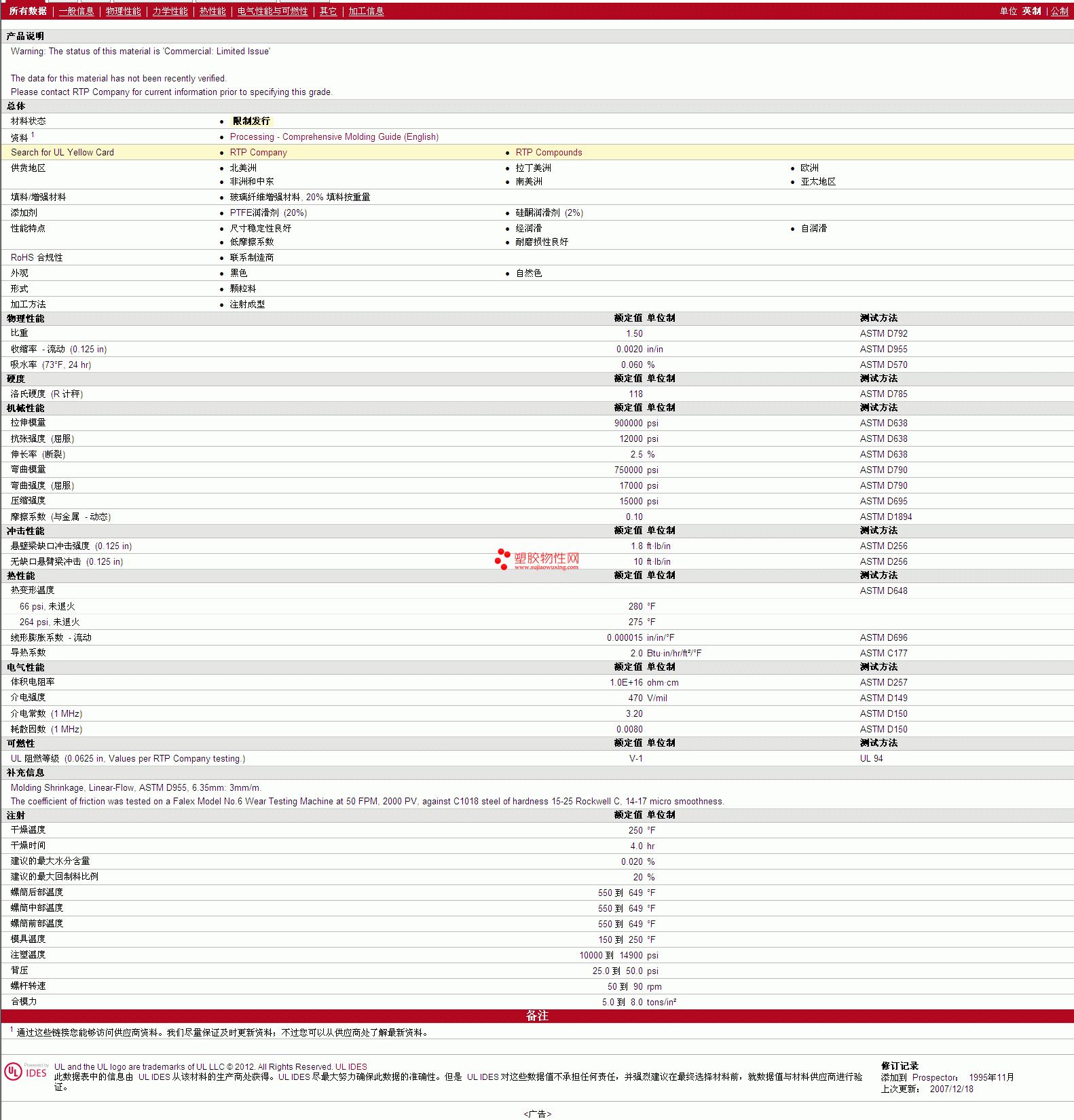Select 英制 unit system
This screenshot has width=1074, height=1120.
[x=1031, y=11]
